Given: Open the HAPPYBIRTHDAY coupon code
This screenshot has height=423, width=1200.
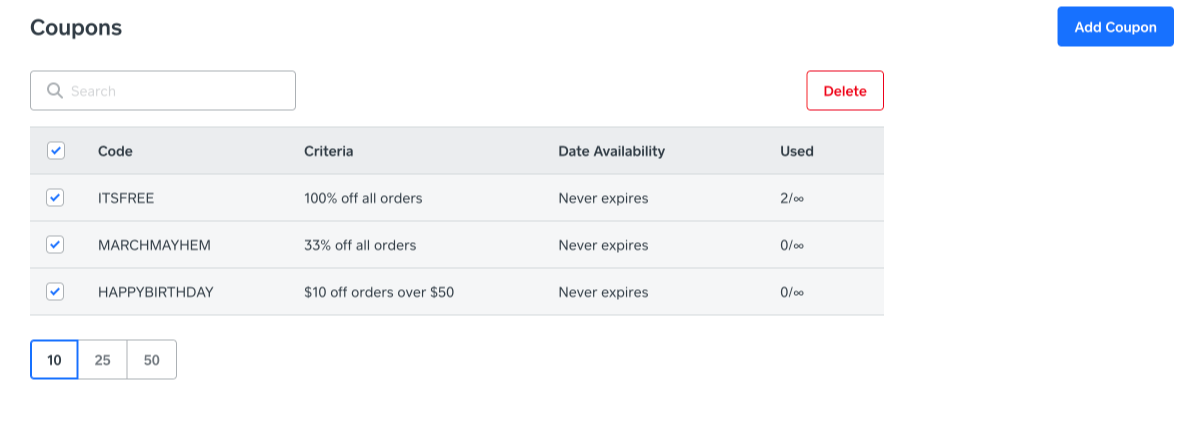Looking at the screenshot, I should [156, 292].
